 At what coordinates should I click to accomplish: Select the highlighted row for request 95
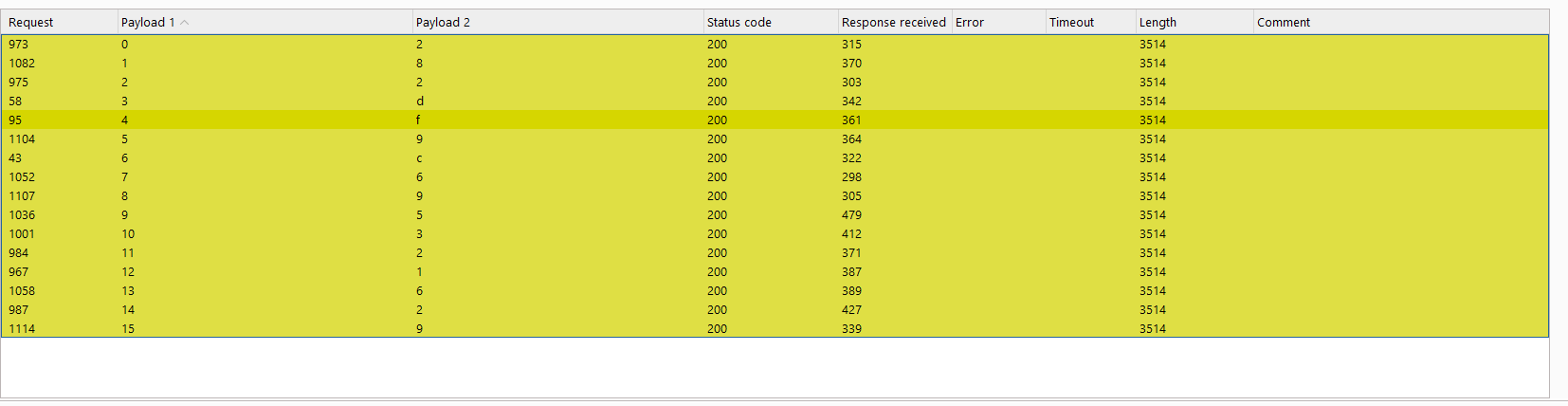15,120
